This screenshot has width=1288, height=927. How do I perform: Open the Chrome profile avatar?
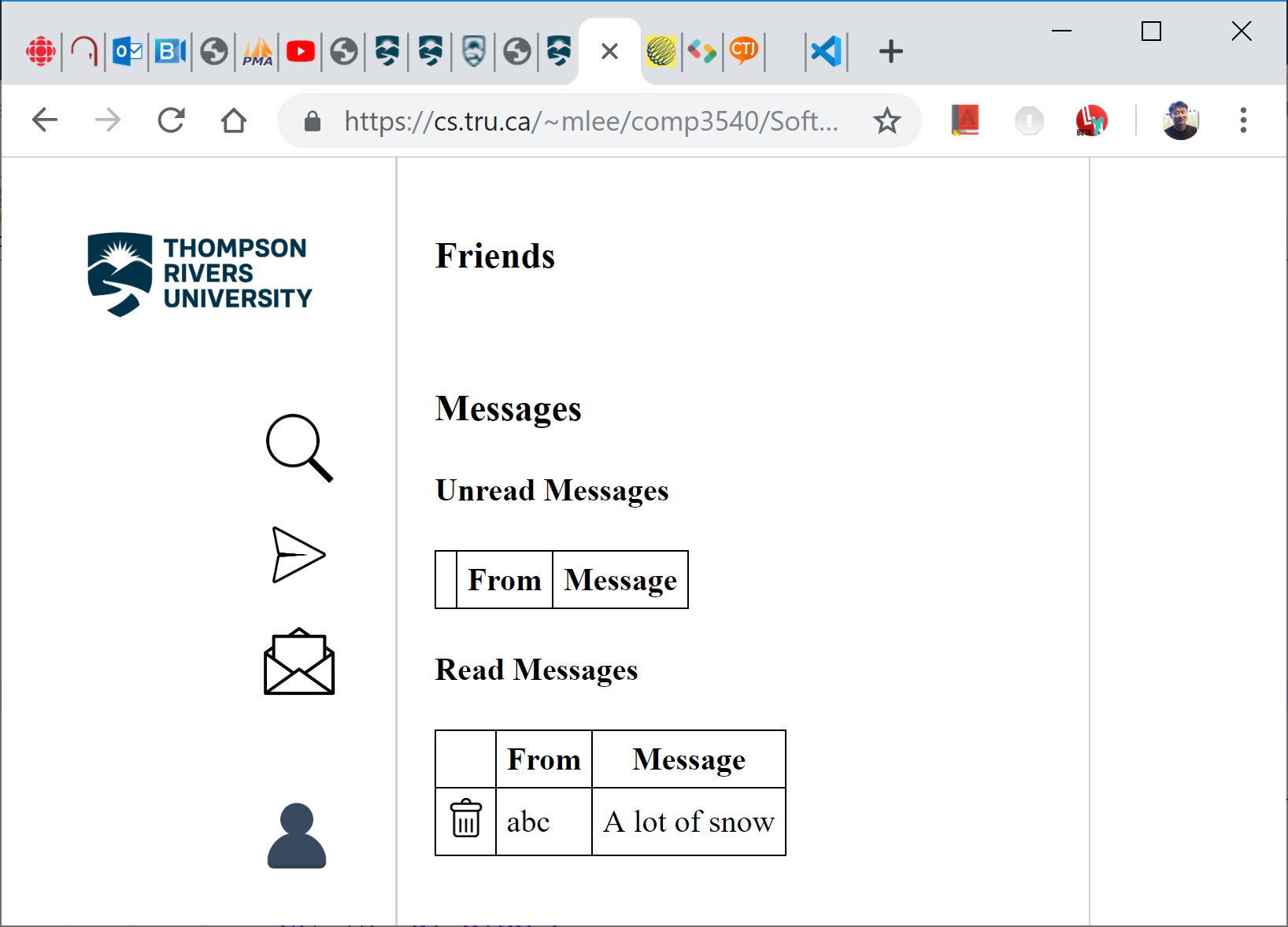pos(1179,120)
